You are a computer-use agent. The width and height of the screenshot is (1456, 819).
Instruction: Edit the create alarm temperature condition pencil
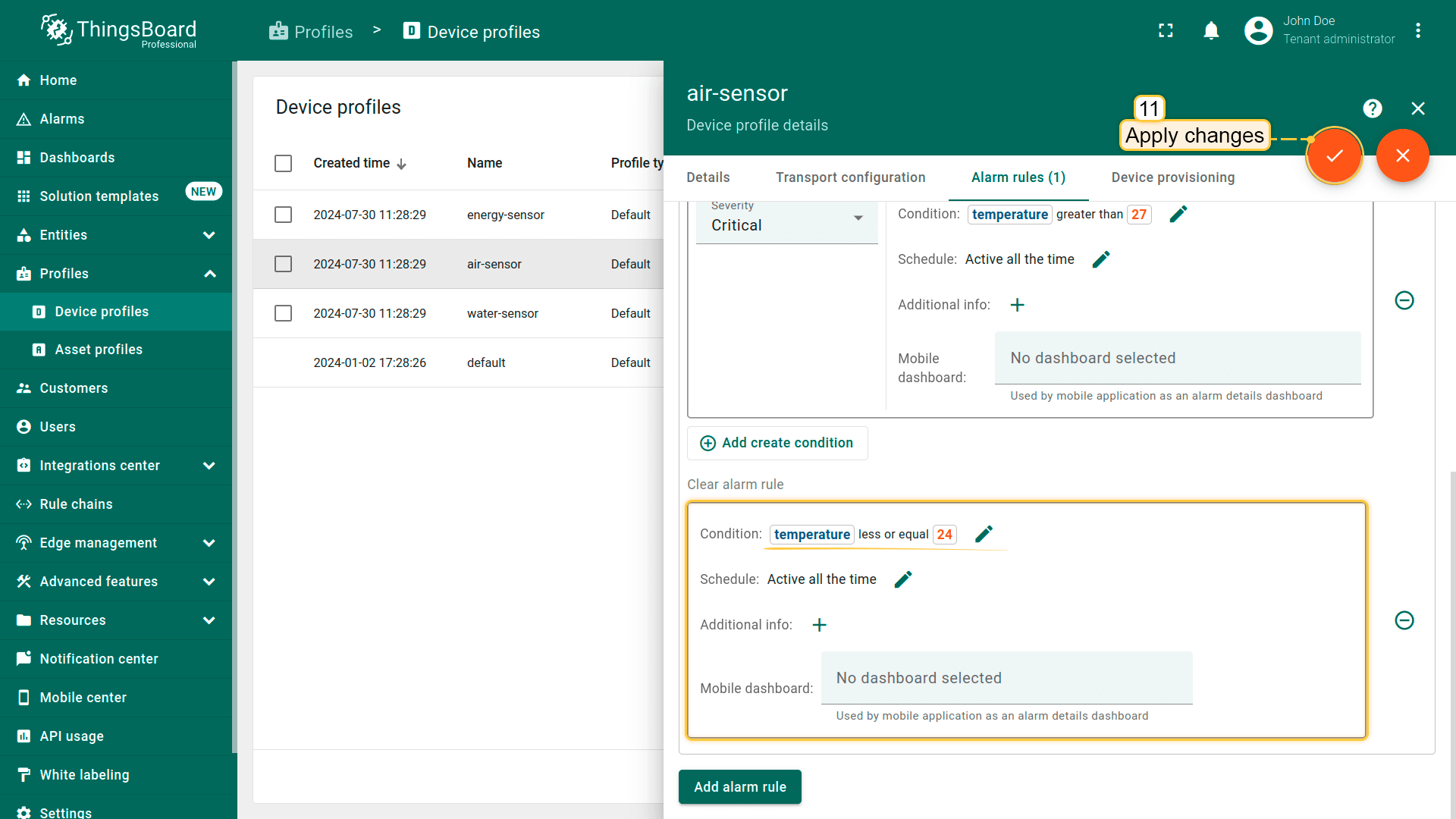tap(1178, 215)
